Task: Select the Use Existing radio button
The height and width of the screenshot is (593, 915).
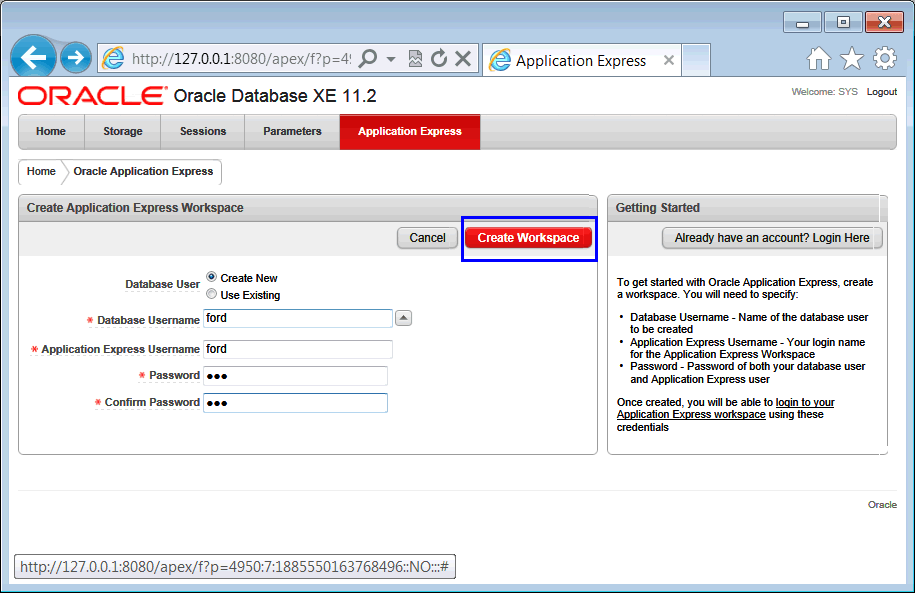Action: click(211, 294)
